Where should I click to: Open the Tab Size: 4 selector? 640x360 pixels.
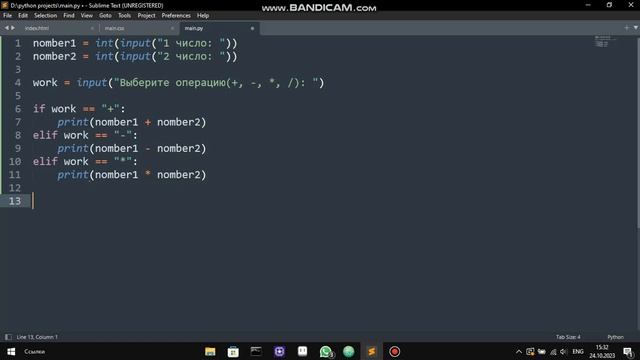click(568, 337)
